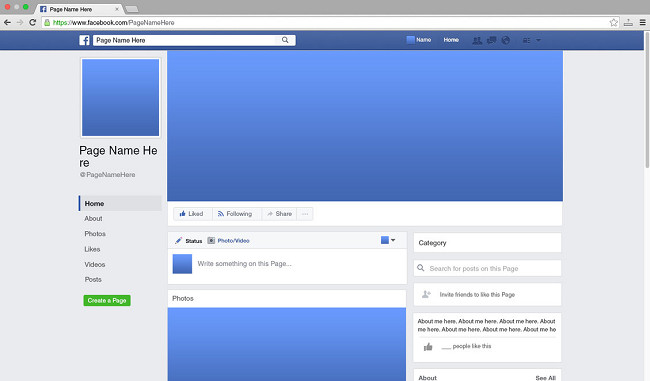Click the add-friend icon beside Invite friends
This screenshot has width=650, height=381.
pos(426,294)
